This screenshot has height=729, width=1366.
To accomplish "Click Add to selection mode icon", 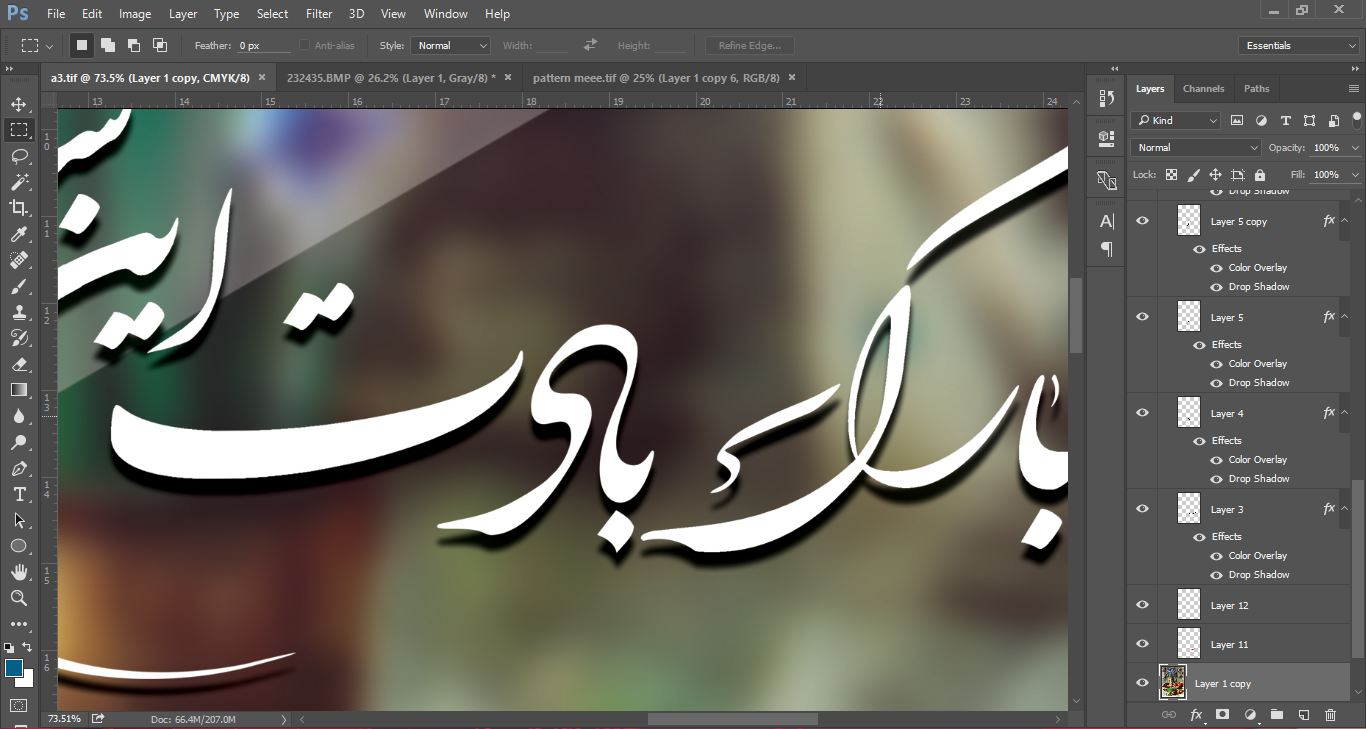I will point(107,45).
